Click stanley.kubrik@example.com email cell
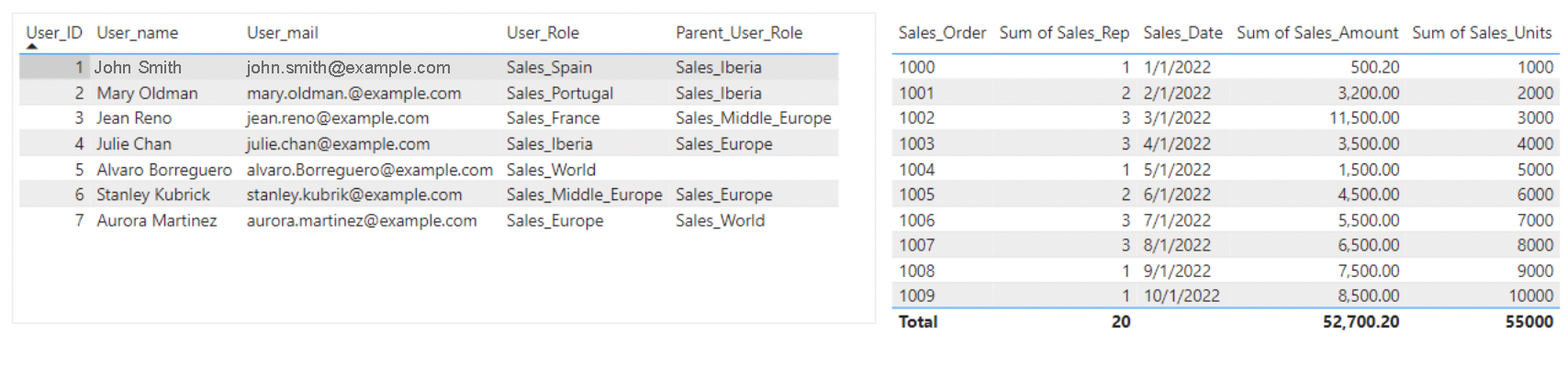This screenshot has width=1568, height=367. click(x=354, y=195)
